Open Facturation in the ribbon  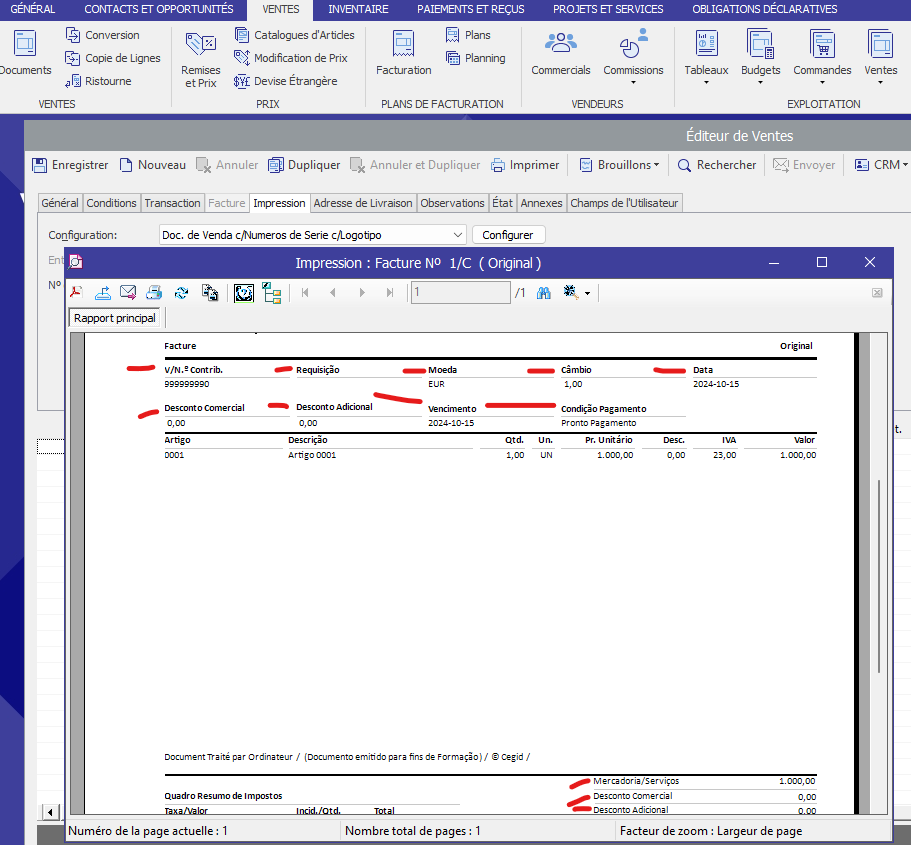point(403,53)
